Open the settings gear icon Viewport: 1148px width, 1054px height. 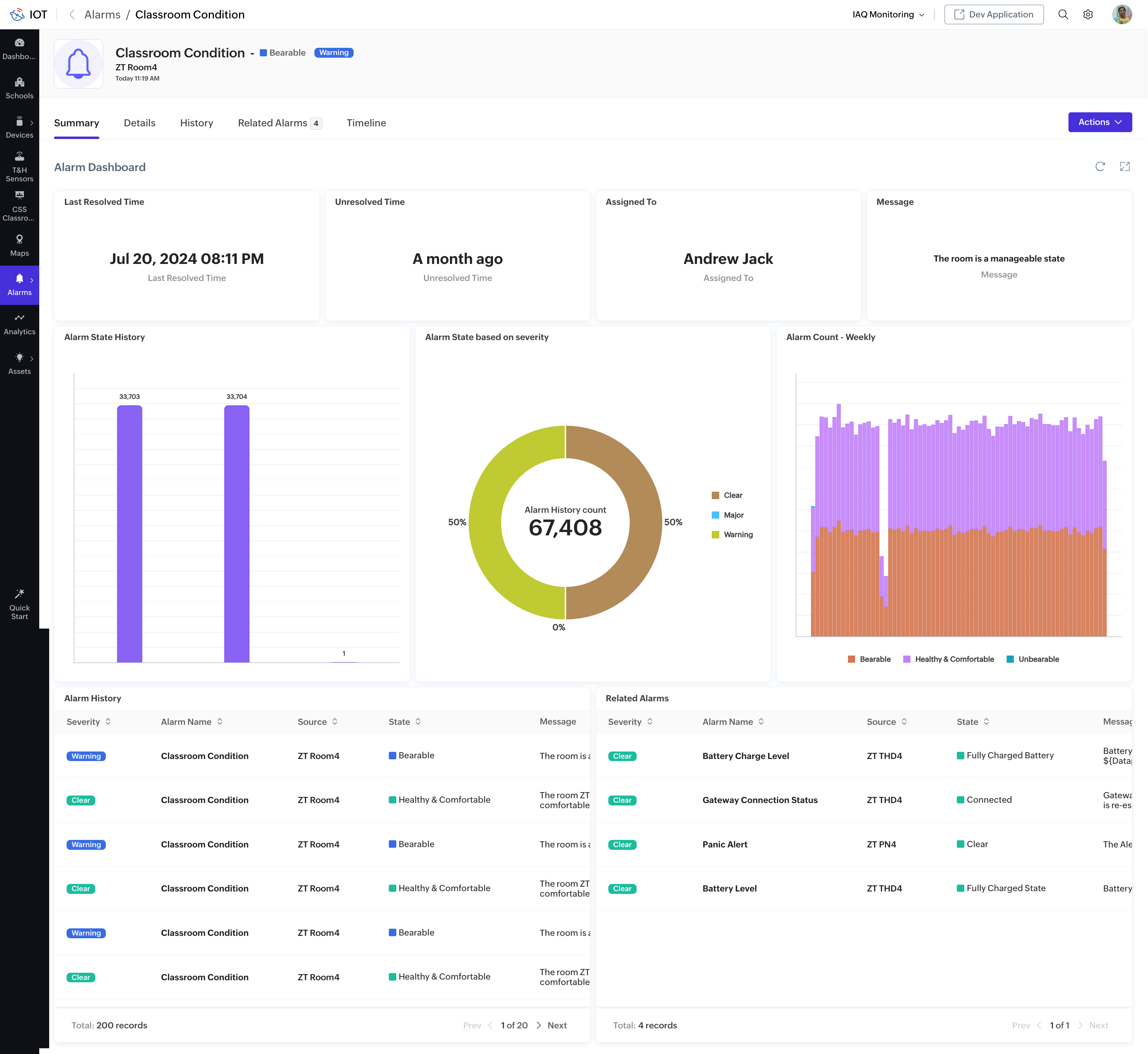pos(1088,15)
